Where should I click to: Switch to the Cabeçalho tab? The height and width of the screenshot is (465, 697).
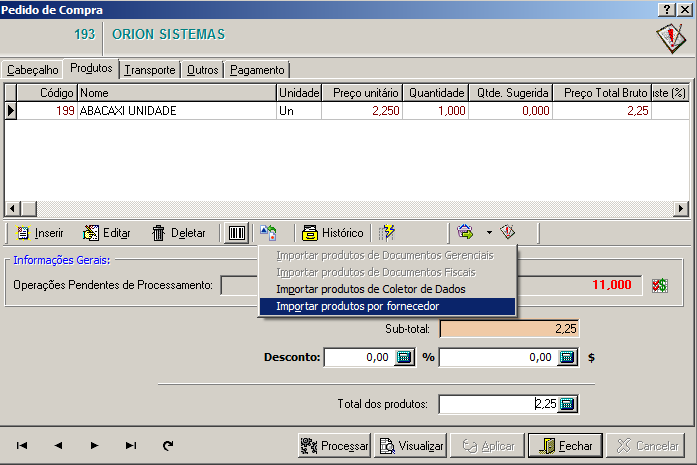(33, 70)
